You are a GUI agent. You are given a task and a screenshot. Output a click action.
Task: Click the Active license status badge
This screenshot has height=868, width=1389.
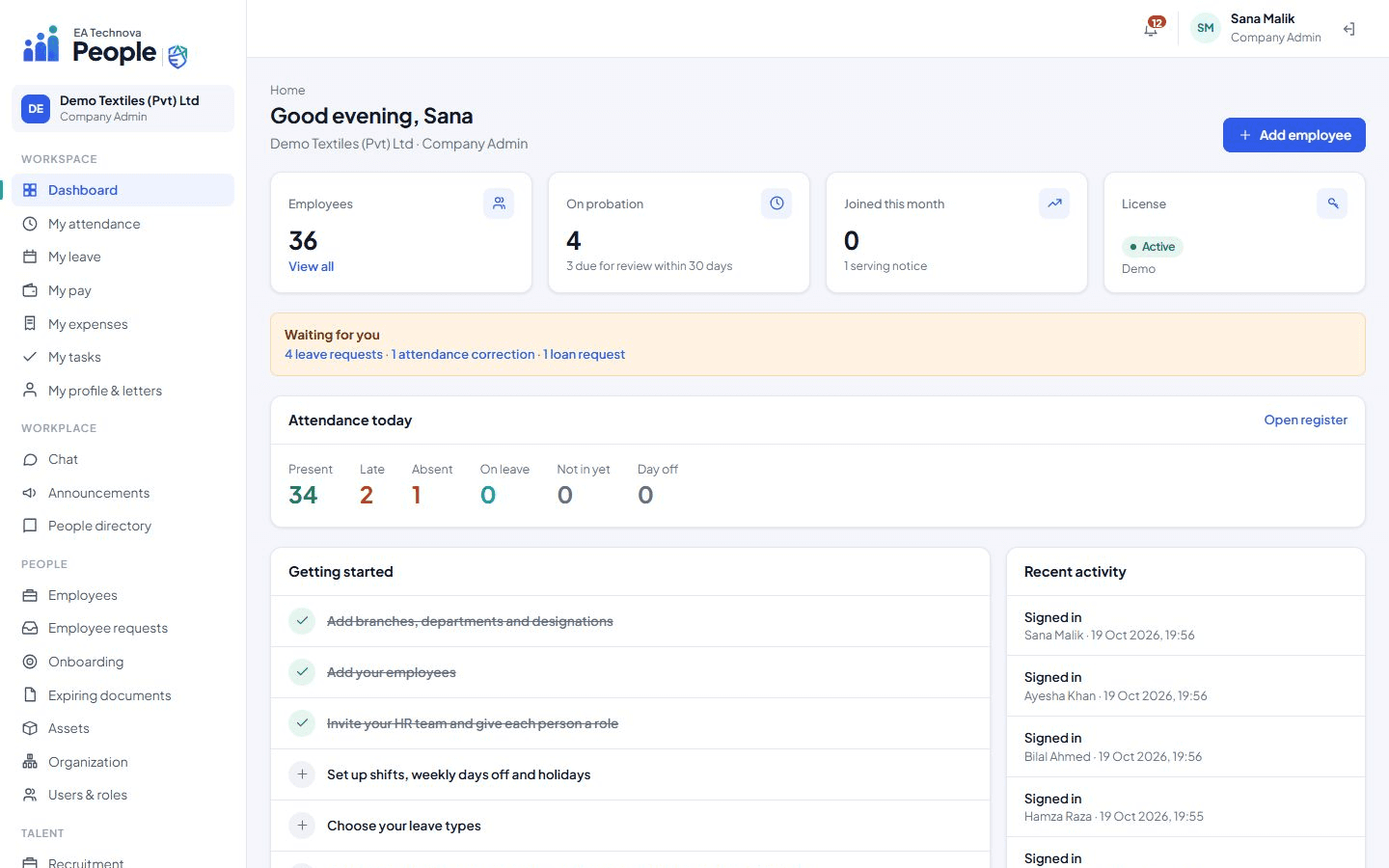[x=1152, y=247]
